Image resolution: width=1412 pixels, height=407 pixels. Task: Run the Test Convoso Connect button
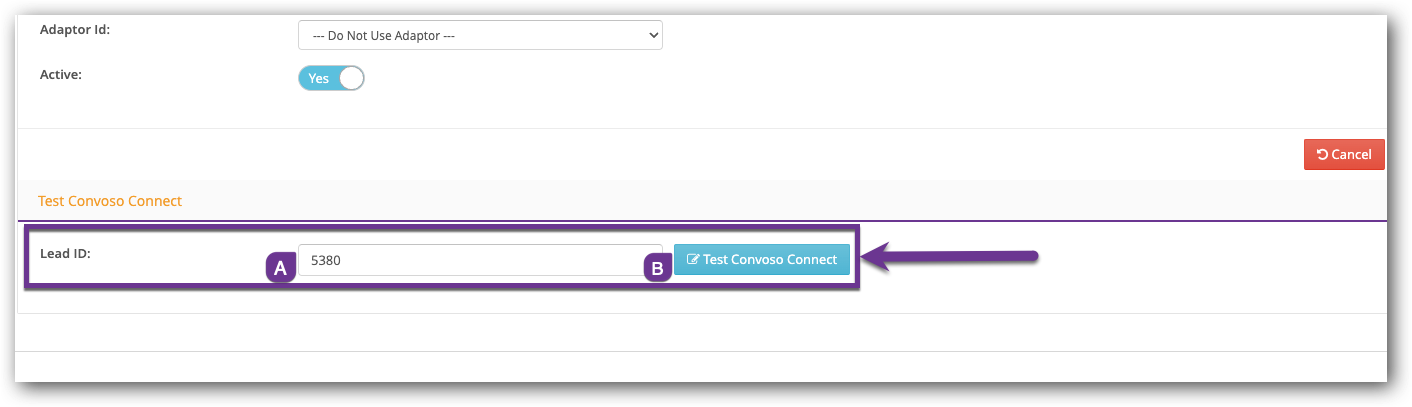(762, 260)
